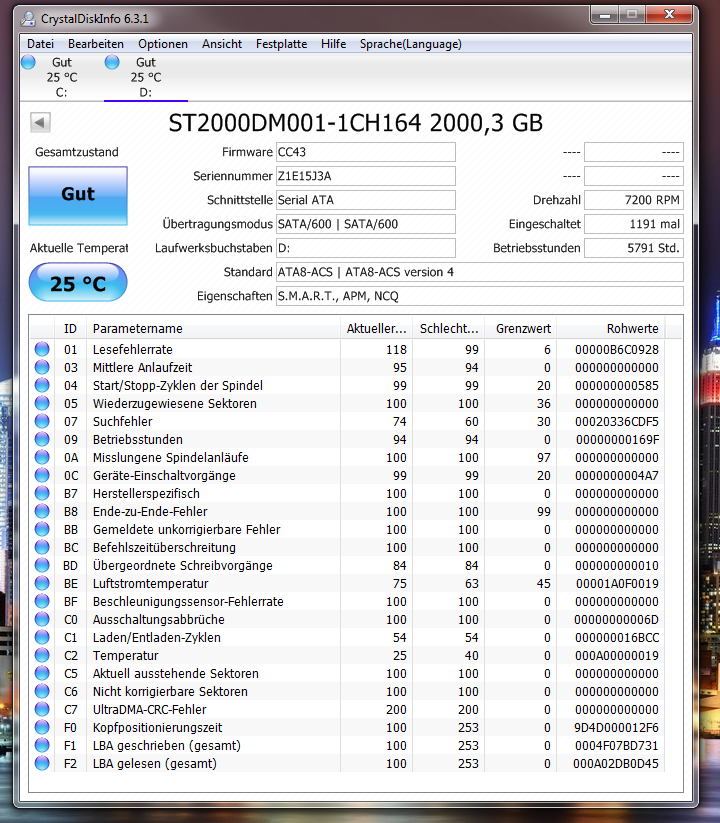This screenshot has height=823, width=720.
Task: Click raw value 00000B6C0928
Action: coord(617,350)
